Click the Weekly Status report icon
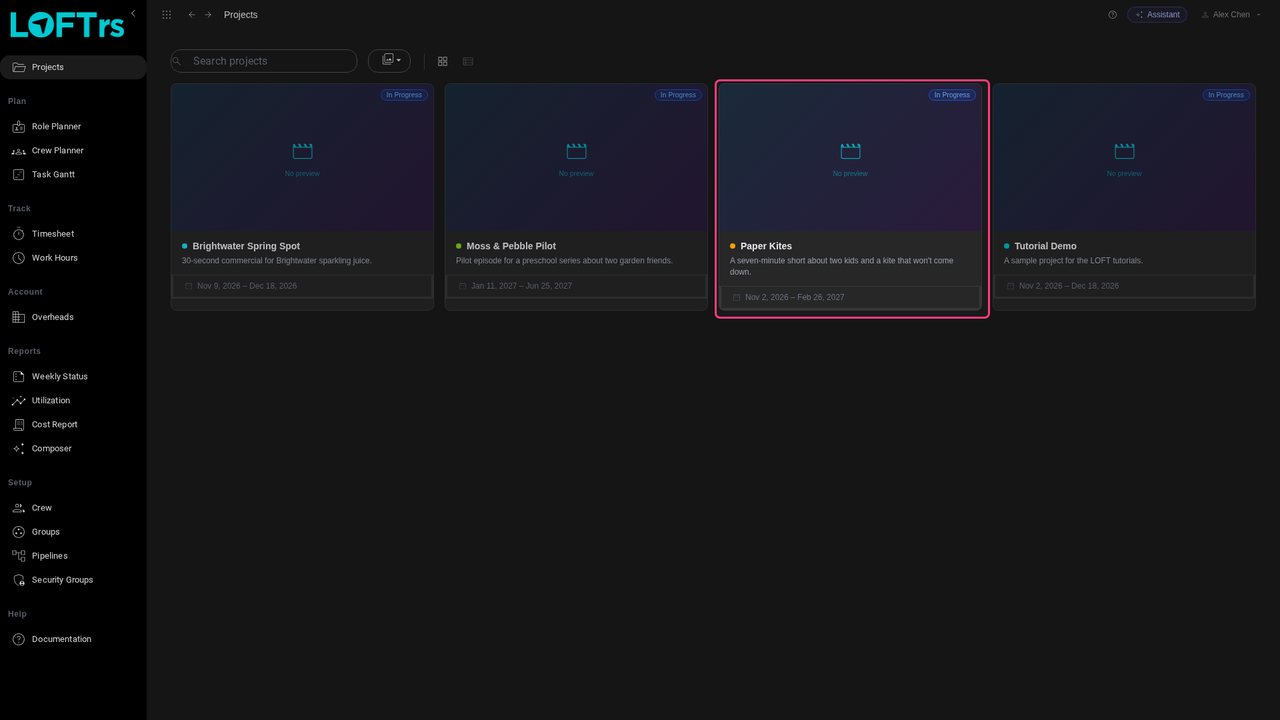Screen dimensions: 1280x720 pos(18,377)
